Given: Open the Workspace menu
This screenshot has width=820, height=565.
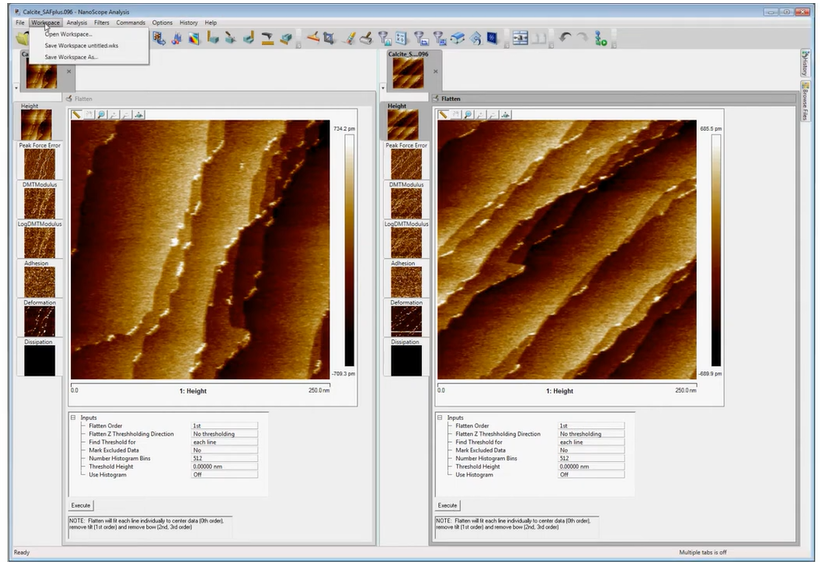Looking at the screenshot, I should 45,22.
